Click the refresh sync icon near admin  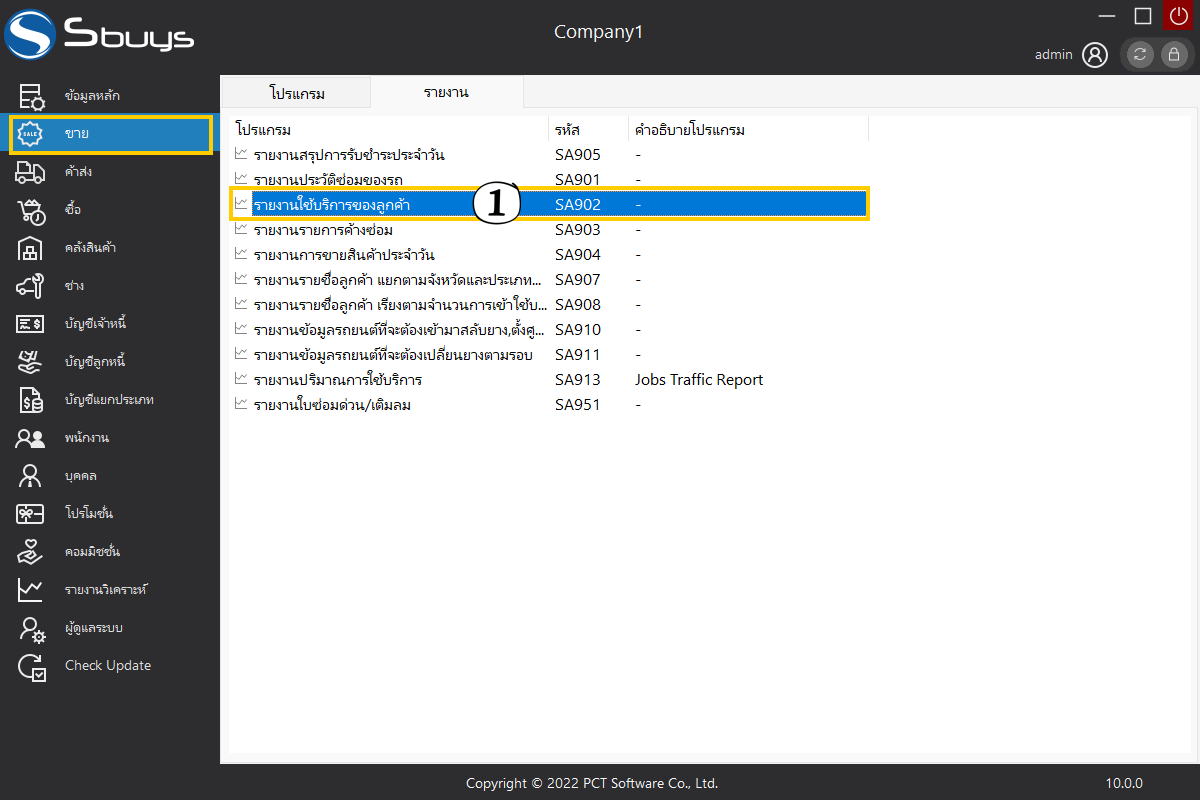coord(1140,55)
